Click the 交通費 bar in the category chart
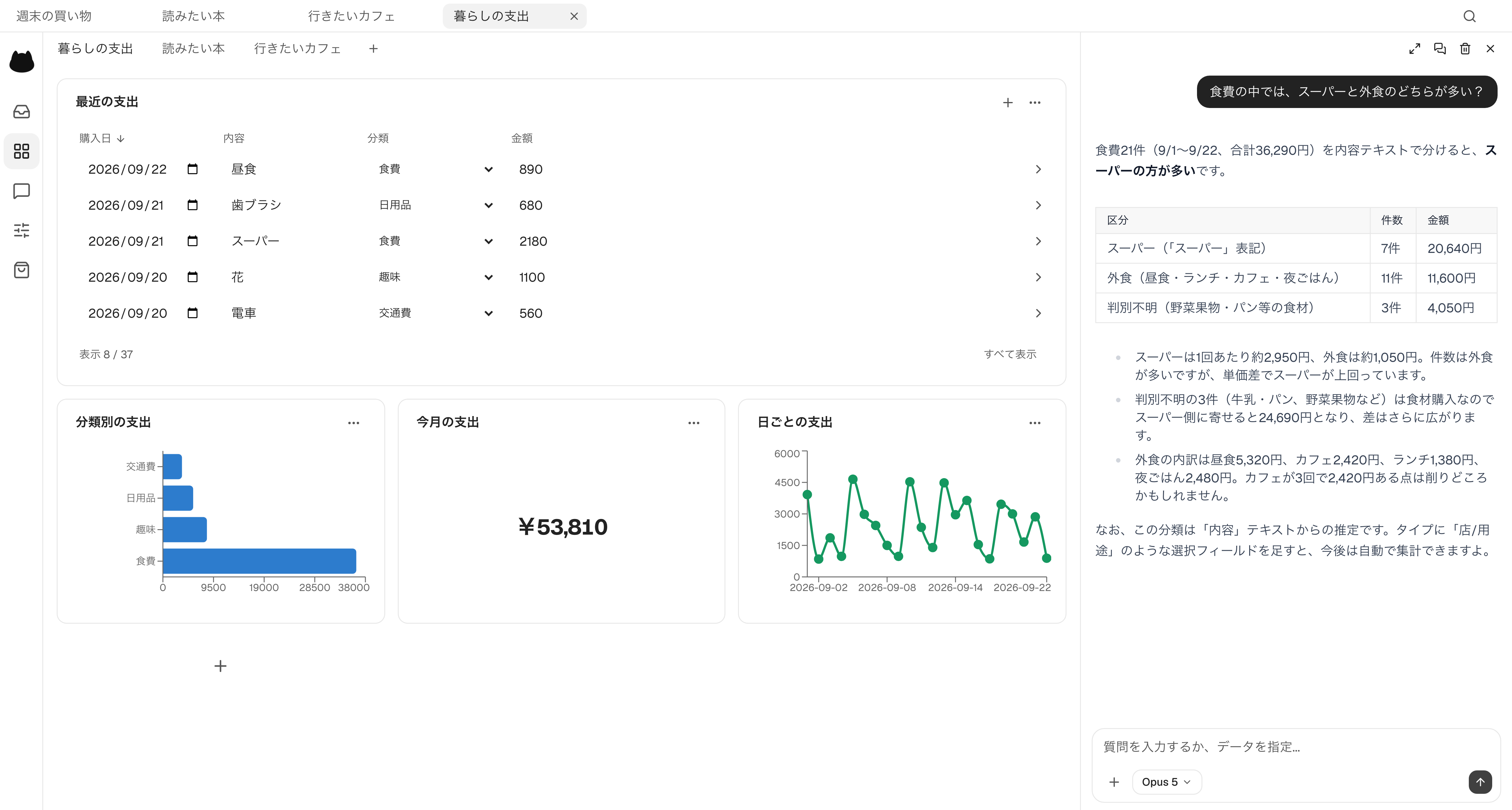 (172, 466)
